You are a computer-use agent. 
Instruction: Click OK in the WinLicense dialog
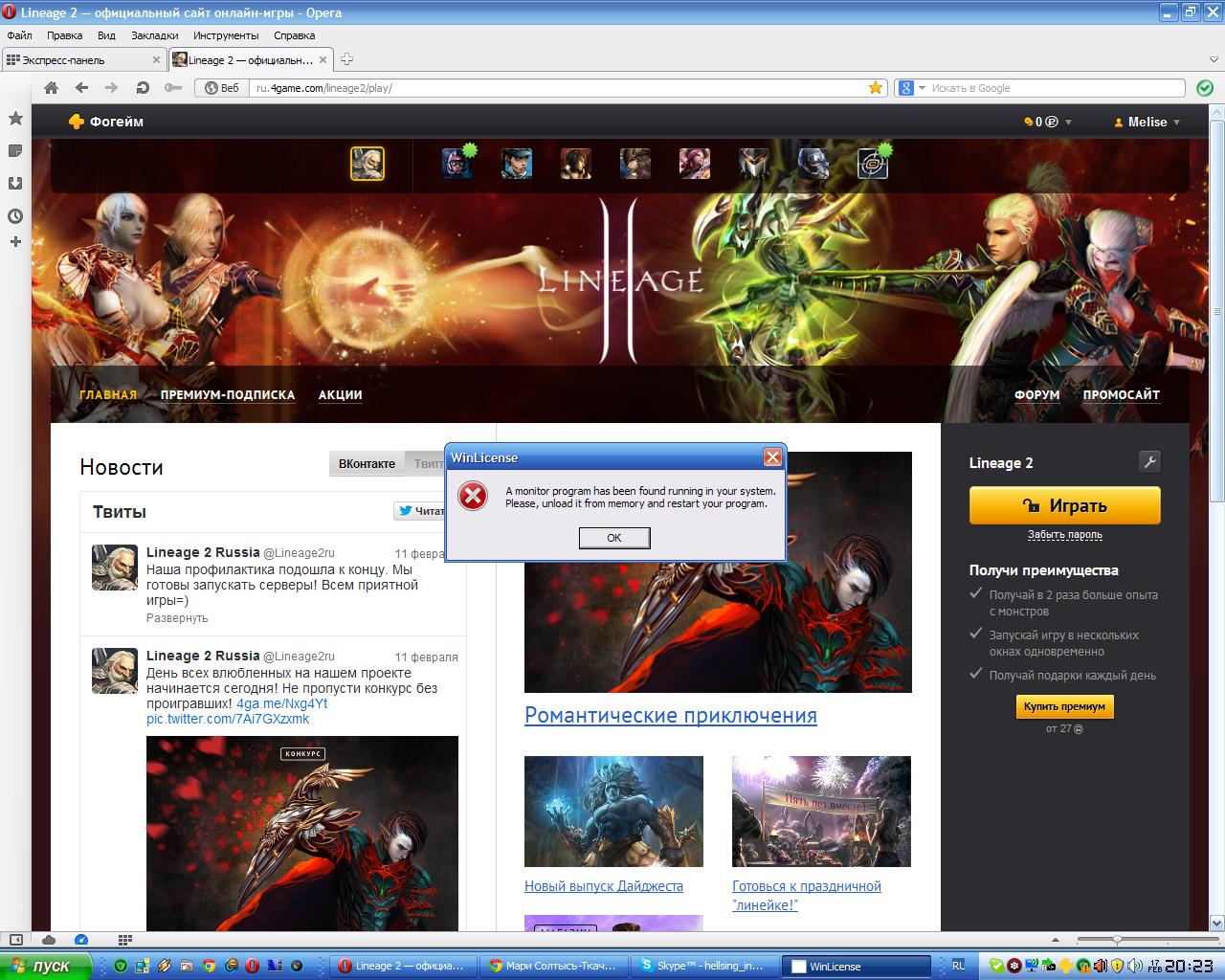click(x=614, y=538)
